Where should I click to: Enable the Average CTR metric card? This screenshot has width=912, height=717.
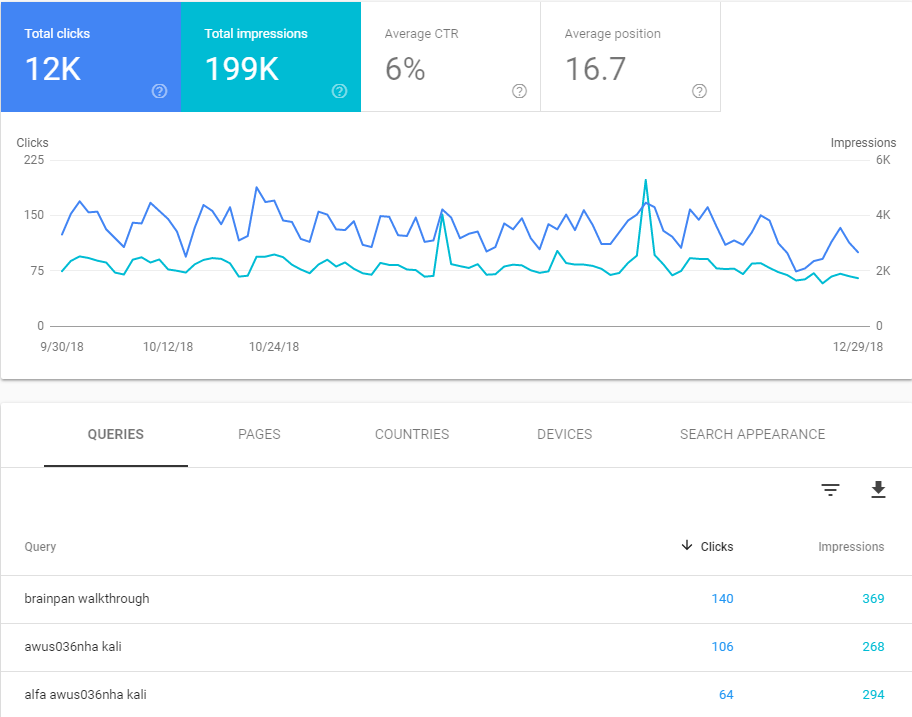coord(451,56)
